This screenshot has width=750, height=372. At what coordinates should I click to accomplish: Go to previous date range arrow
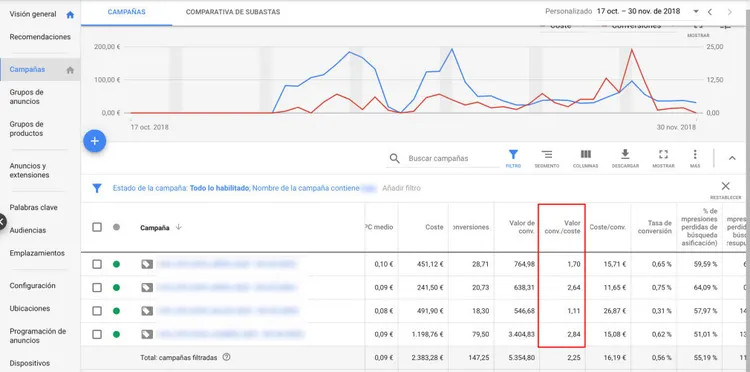click(x=710, y=11)
